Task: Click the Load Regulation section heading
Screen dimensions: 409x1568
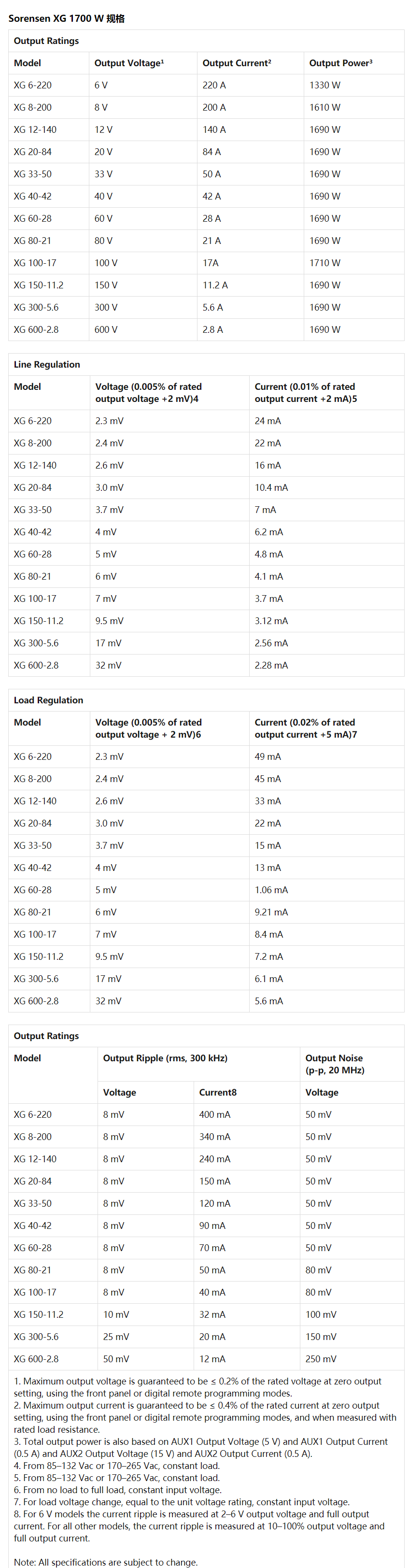Action: [x=49, y=700]
